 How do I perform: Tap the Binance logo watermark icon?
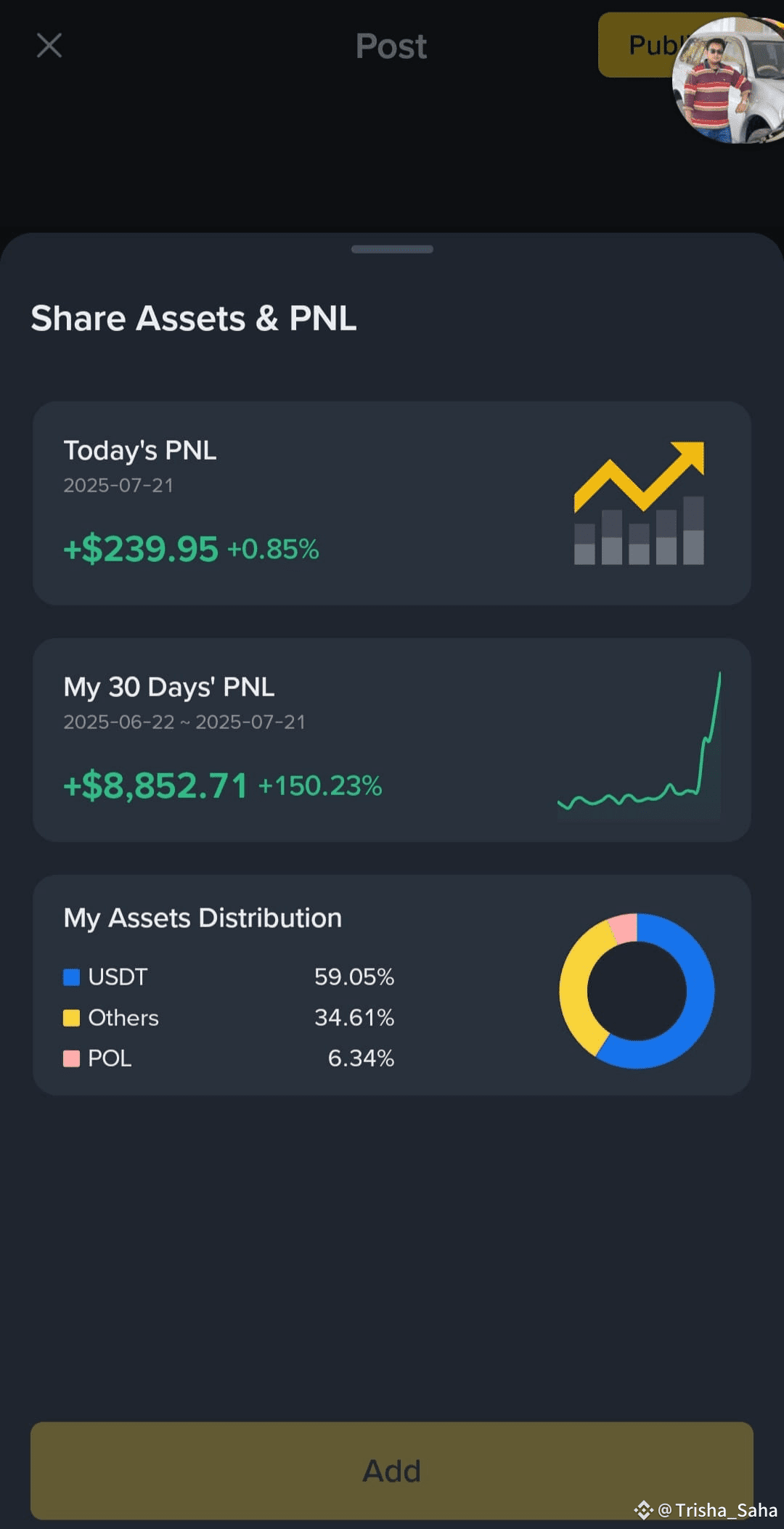pos(643,1510)
